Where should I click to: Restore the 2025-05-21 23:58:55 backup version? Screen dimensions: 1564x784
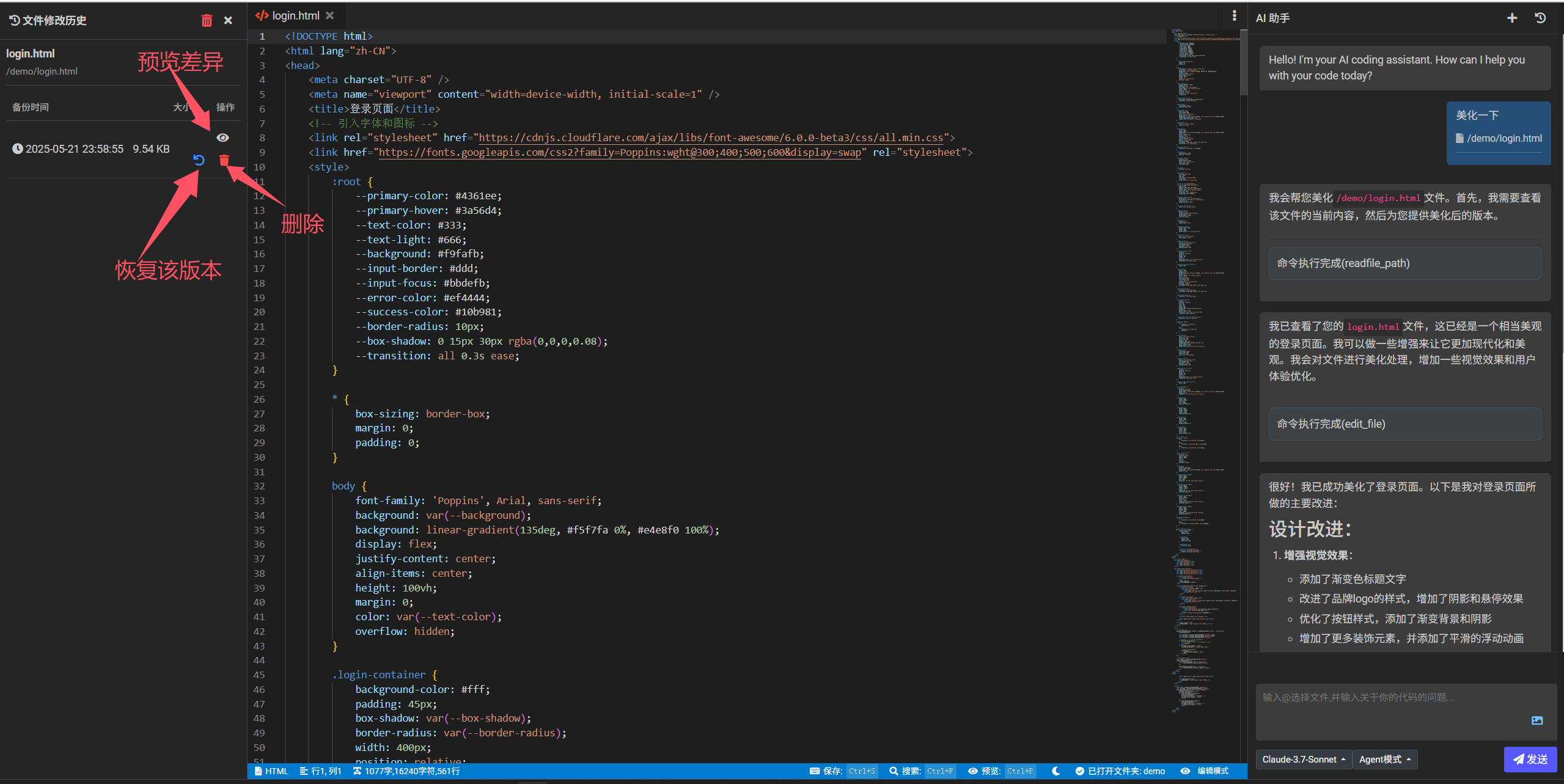(199, 160)
